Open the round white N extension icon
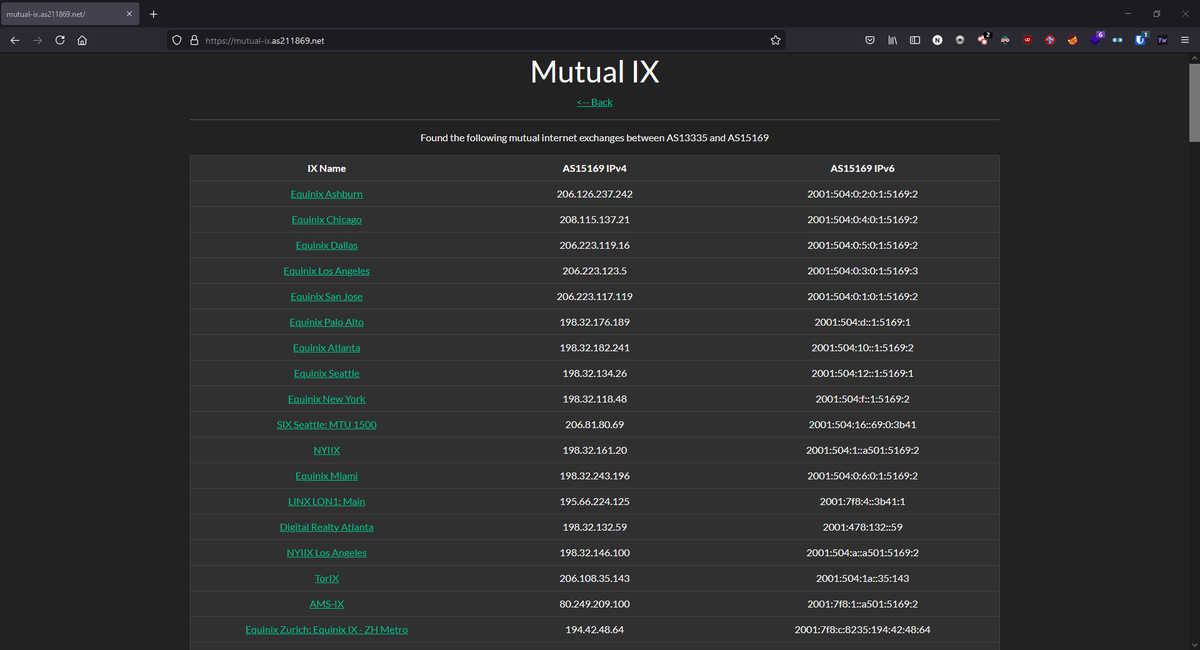The height and width of the screenshot is (650, 1200). (938, 41)
